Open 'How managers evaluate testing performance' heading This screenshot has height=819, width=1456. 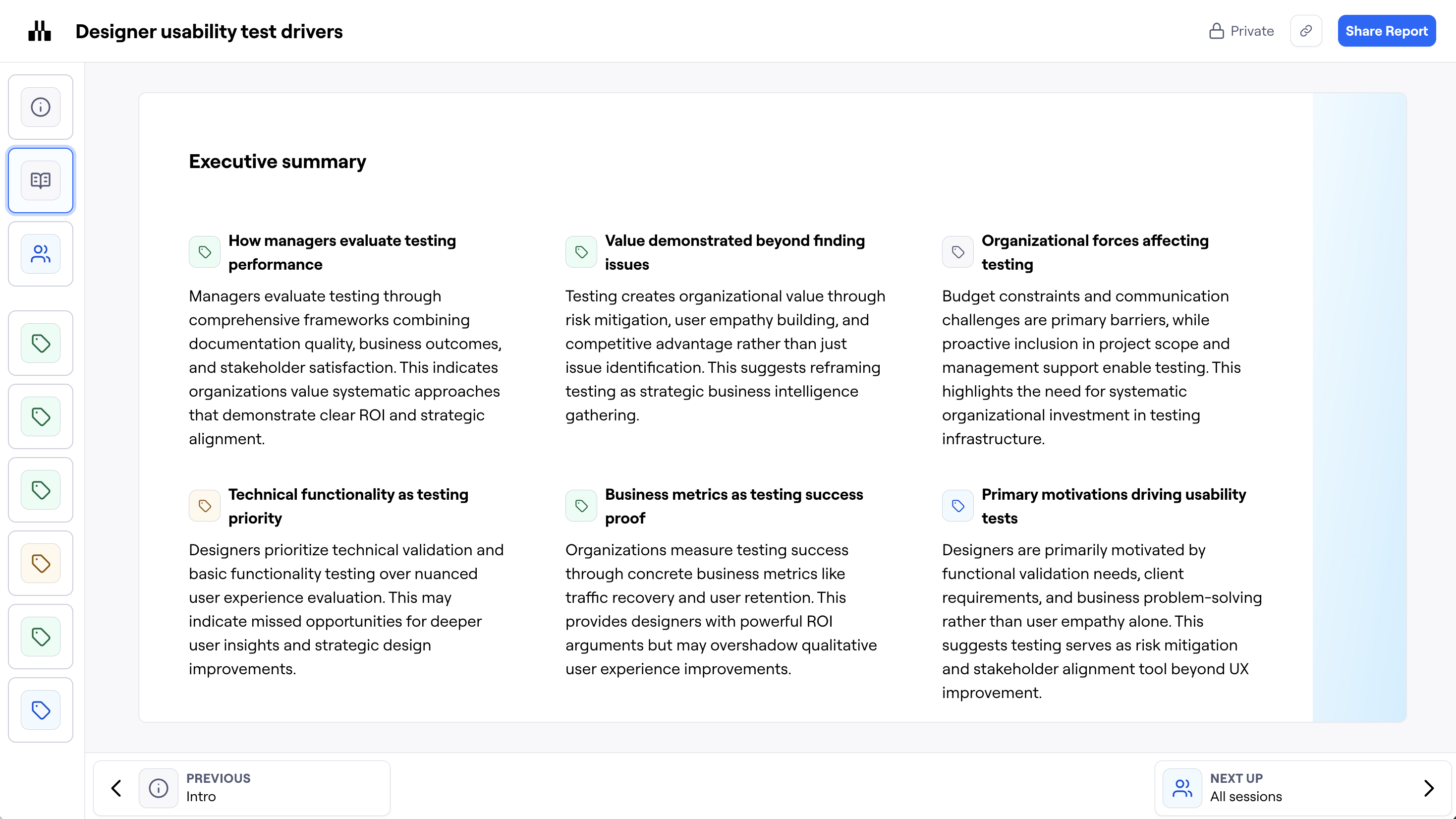[x=342, y=252]
